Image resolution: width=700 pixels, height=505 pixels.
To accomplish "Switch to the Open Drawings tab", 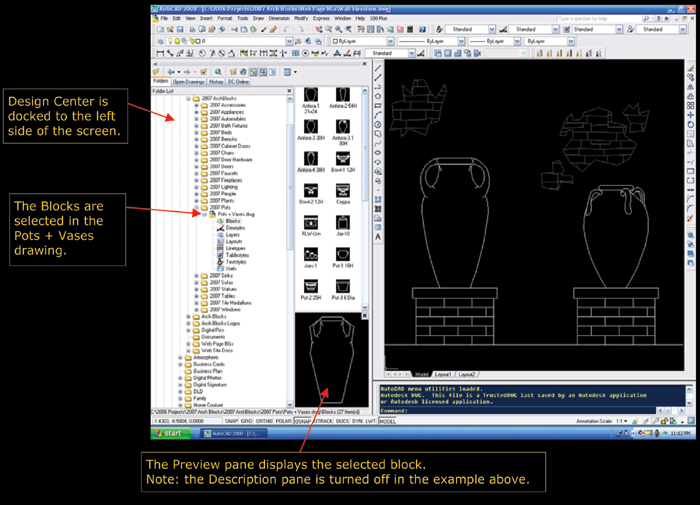I will pyautogui.click(x=188, y=82).
